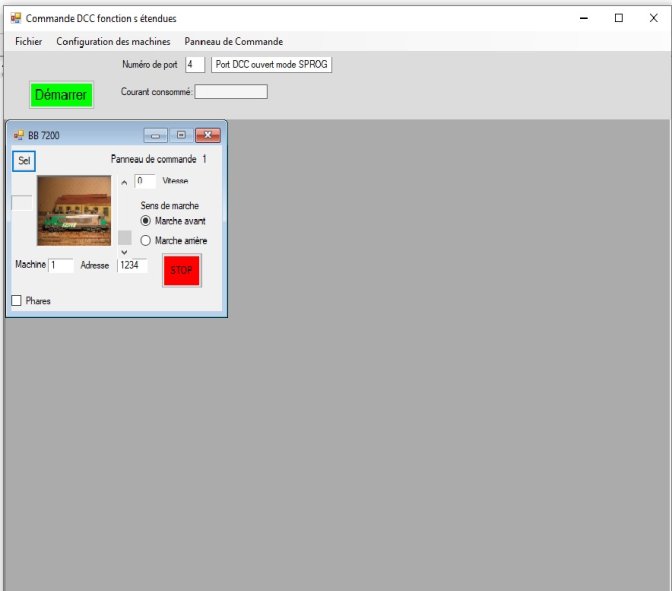Click the gray speed slider thumb
The width and height of the screenshot is (672, 591).
point(125,237)
